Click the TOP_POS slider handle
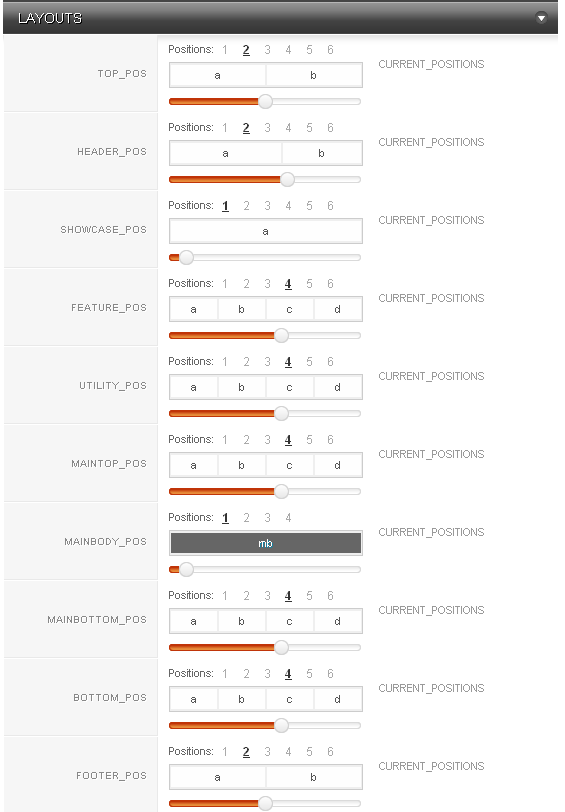The width and height of the screenshot is (565, 812). point(265,102)
